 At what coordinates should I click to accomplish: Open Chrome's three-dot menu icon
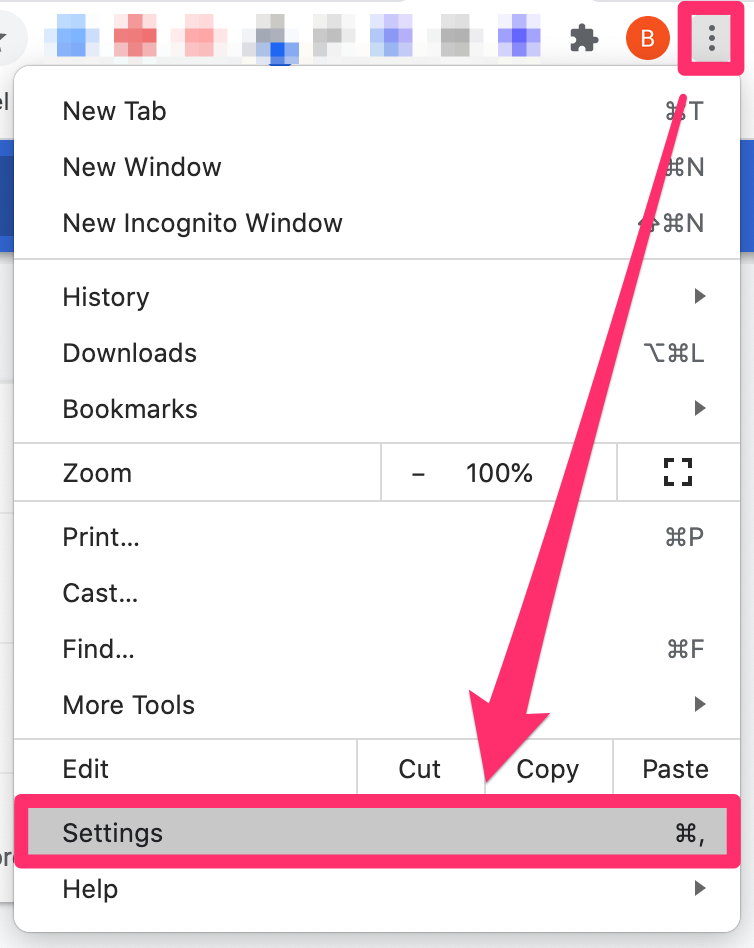click(x=709, y=38)
